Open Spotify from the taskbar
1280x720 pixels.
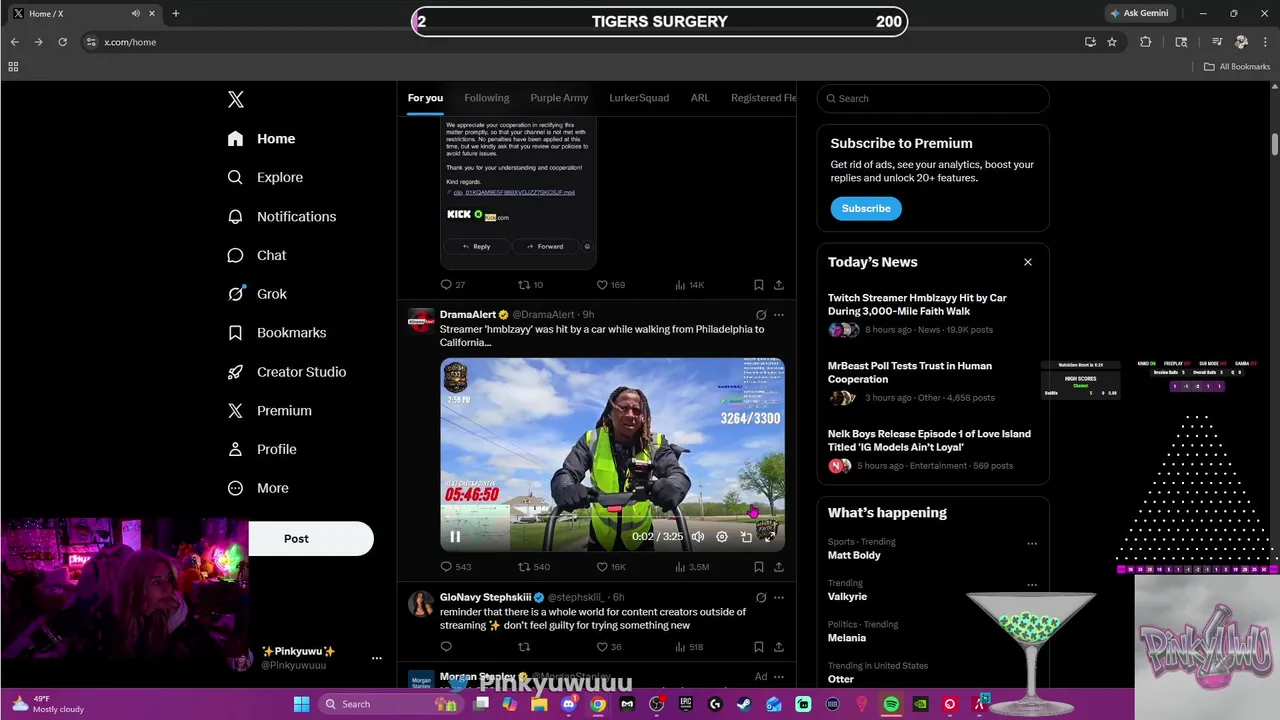[891, 704]
